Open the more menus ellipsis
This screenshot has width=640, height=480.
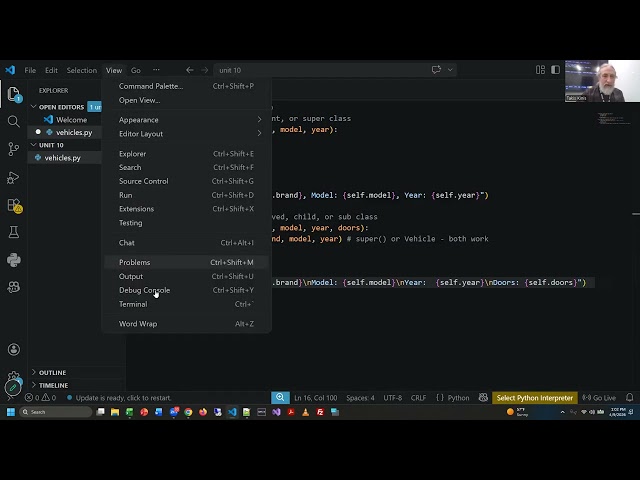point(156,70)
